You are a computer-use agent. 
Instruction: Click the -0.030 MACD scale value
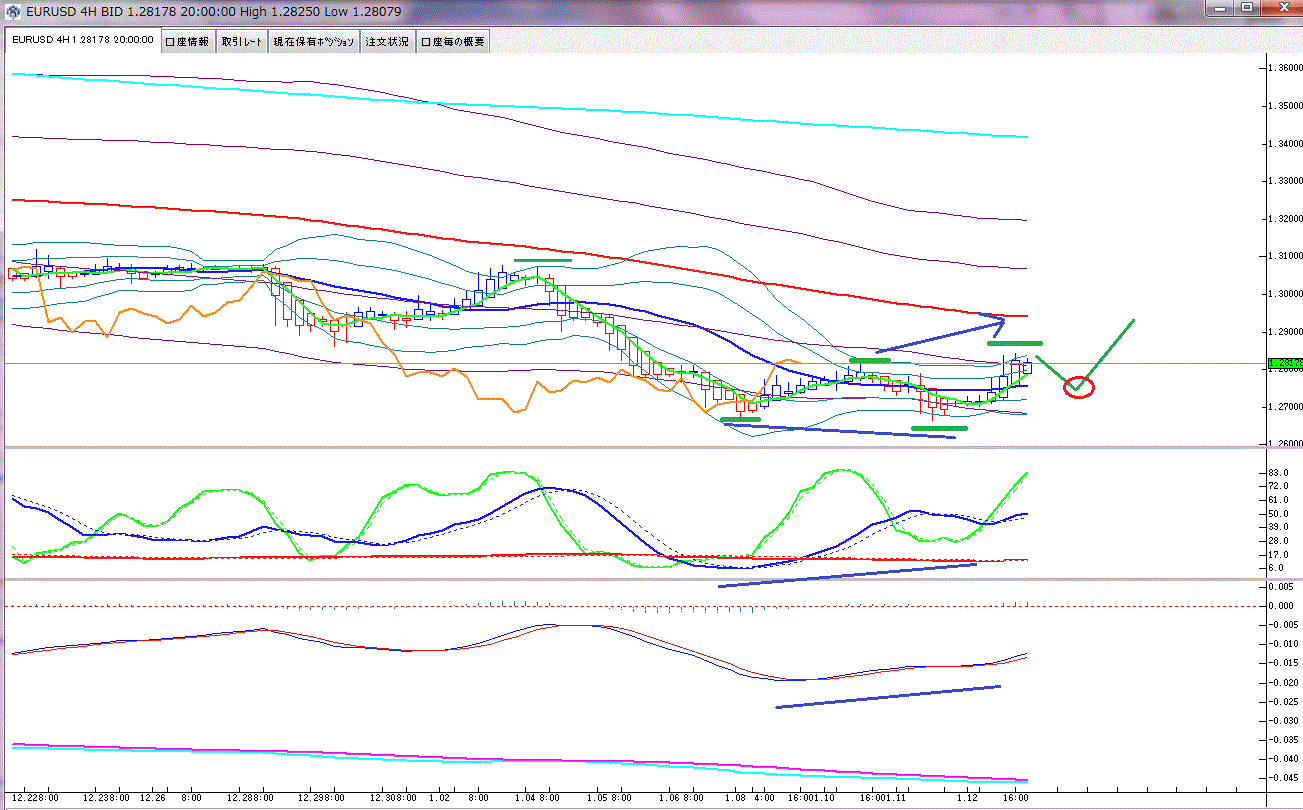click(x=1281, y=720)
